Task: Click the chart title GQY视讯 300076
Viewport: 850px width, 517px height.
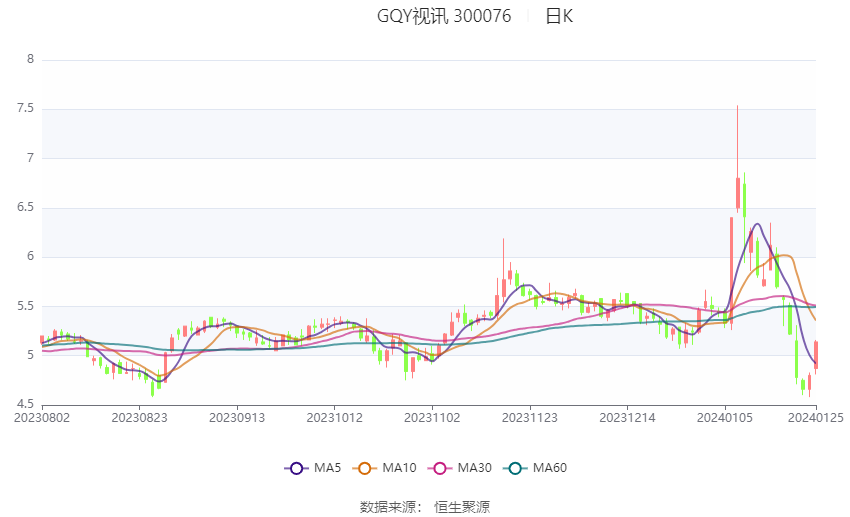Action: coord(444,16)
